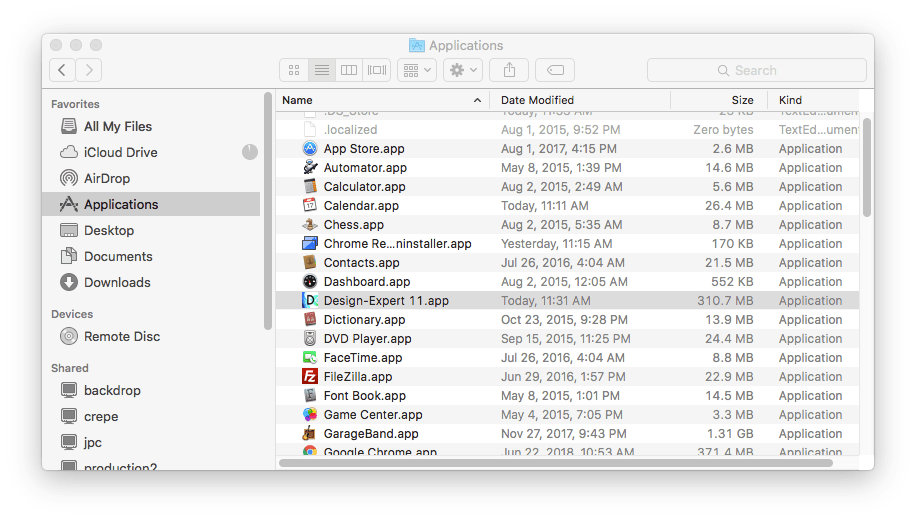
Task: Click the DVD Player.app icon
Action: 310,338
